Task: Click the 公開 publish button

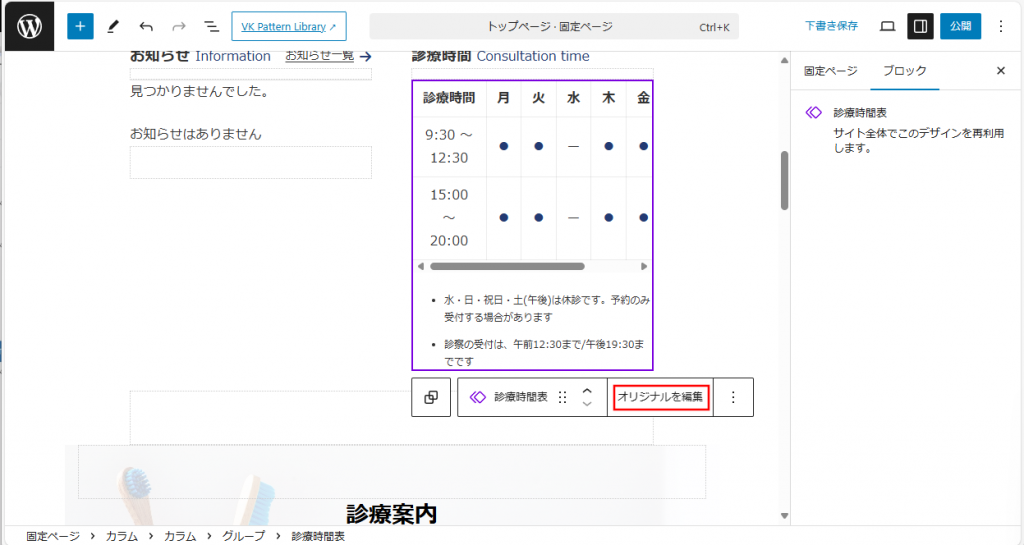Action: (x=960, y=26)
